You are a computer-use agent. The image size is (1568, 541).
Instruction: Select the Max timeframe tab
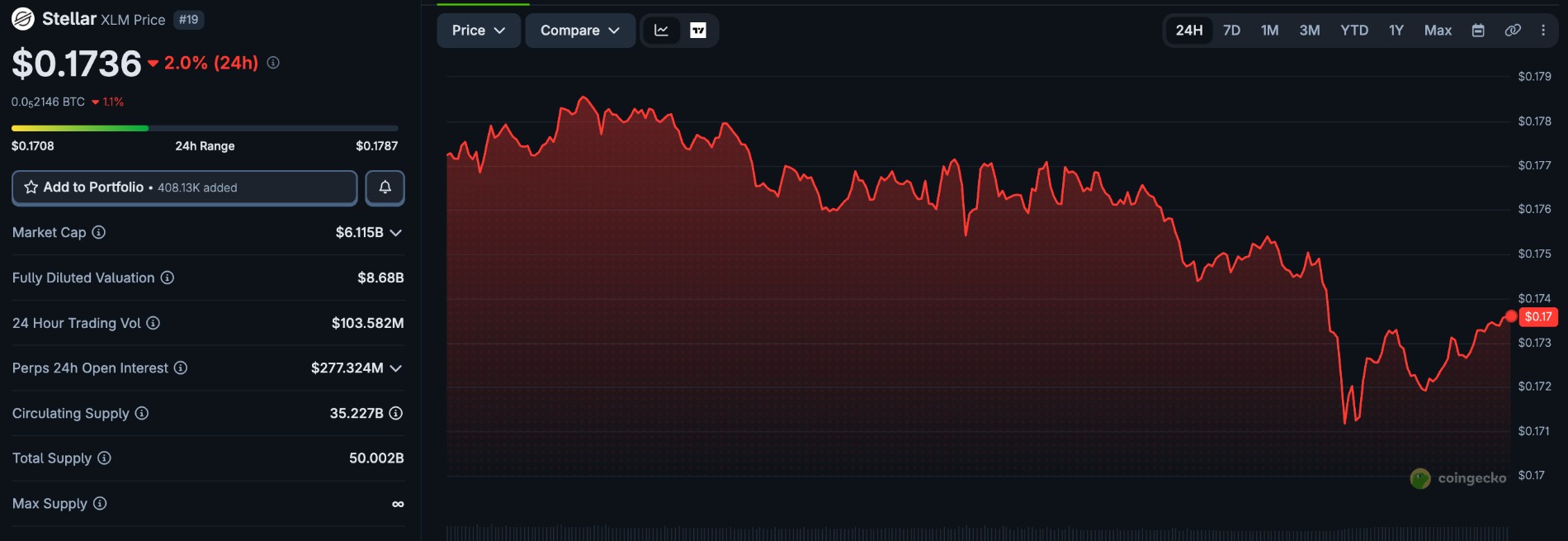[x=1438, y=31]
